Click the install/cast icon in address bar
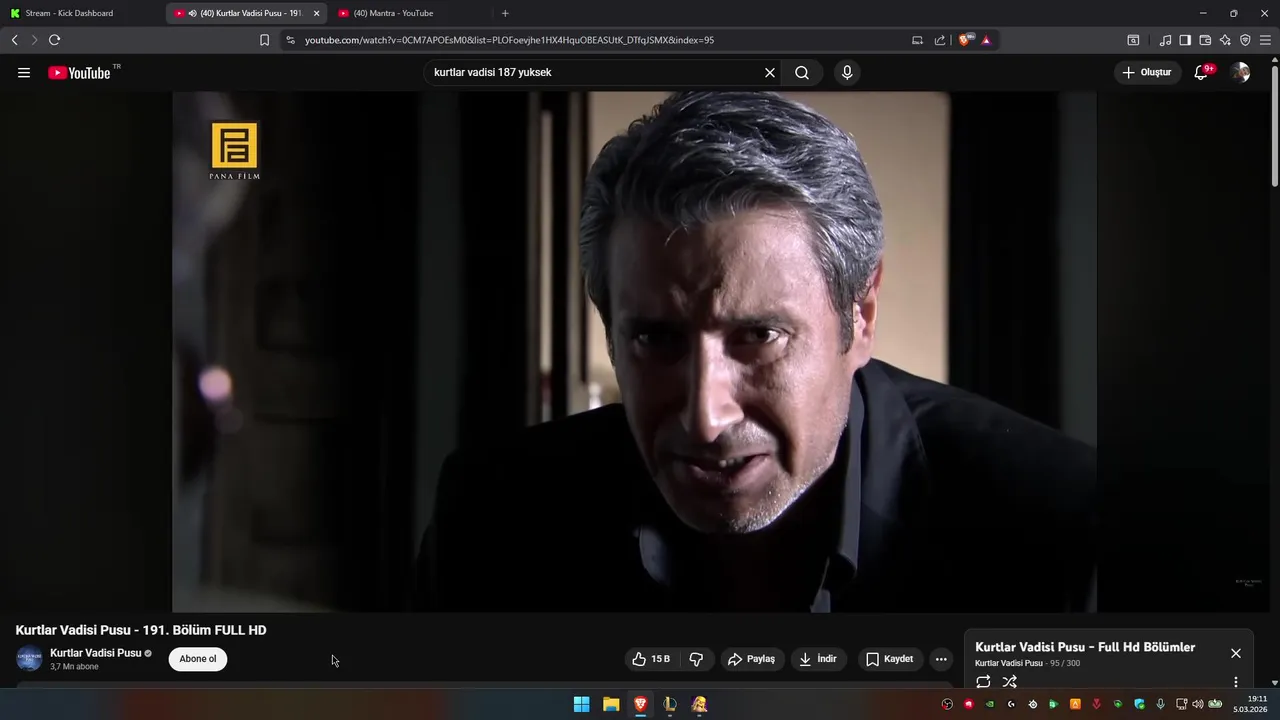Screen dimensions: 1280x720 (x=917, y=40)
